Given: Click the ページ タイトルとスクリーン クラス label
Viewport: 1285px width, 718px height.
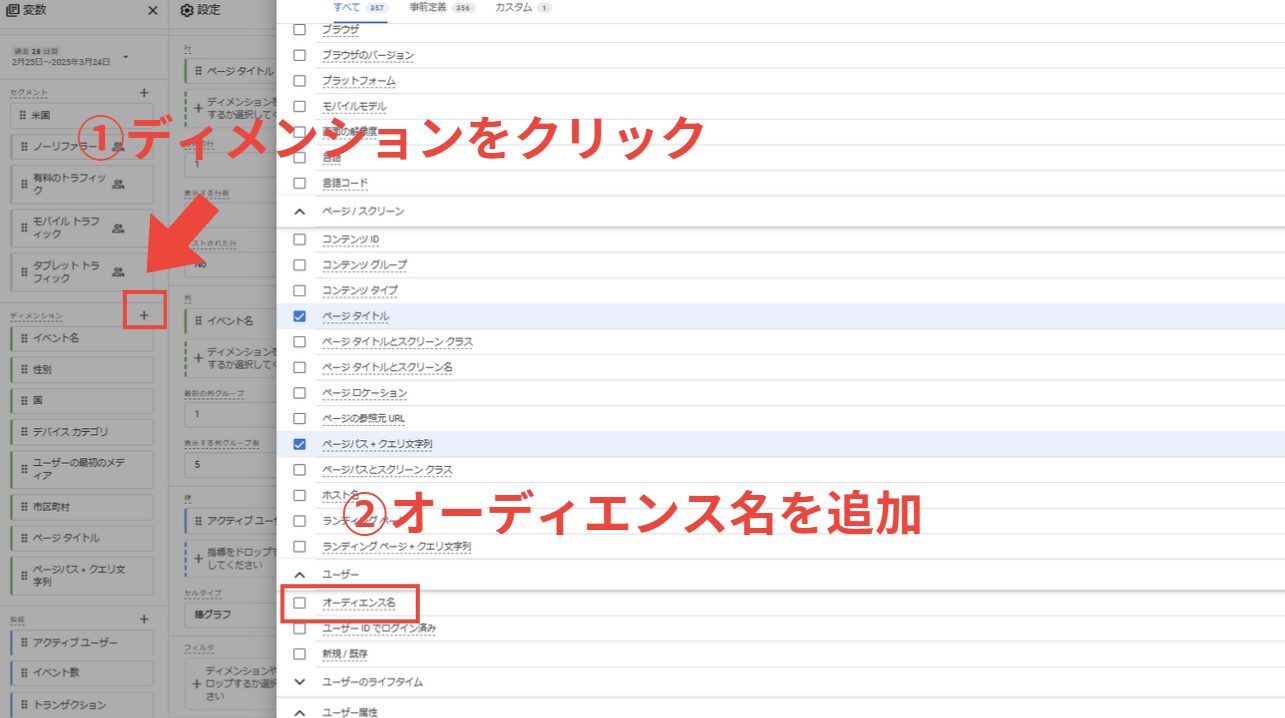Looking at the screenshot, I should [397, 342].
